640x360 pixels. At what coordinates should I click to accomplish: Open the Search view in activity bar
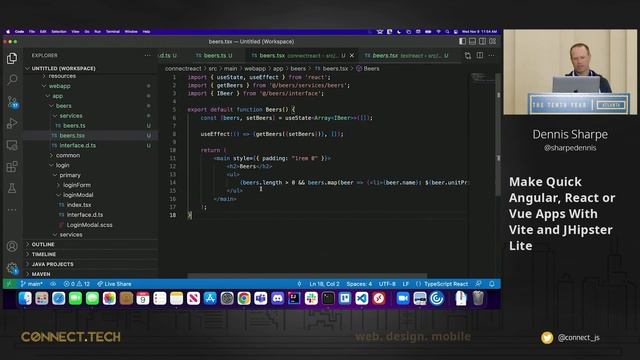[x=12, y=80]
